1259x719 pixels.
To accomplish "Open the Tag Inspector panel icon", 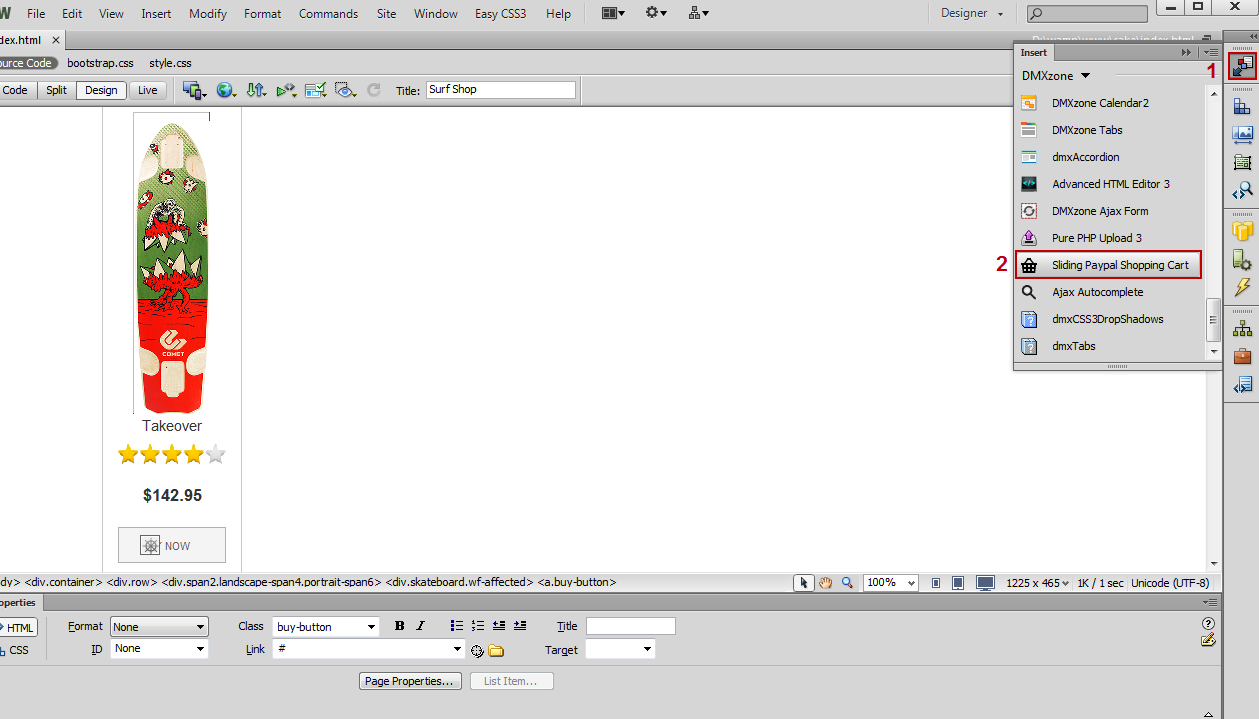I will coord(1242,189).
